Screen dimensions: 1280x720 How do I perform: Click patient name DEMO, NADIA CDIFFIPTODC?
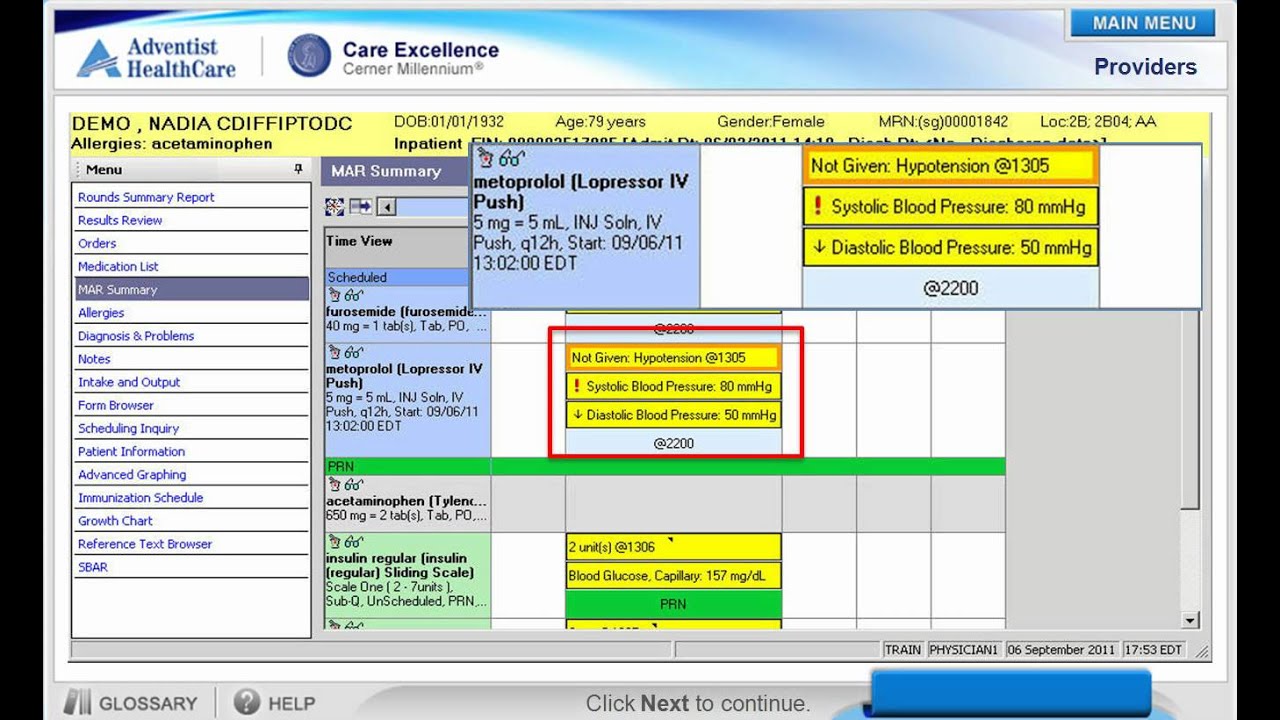(212, 124)
